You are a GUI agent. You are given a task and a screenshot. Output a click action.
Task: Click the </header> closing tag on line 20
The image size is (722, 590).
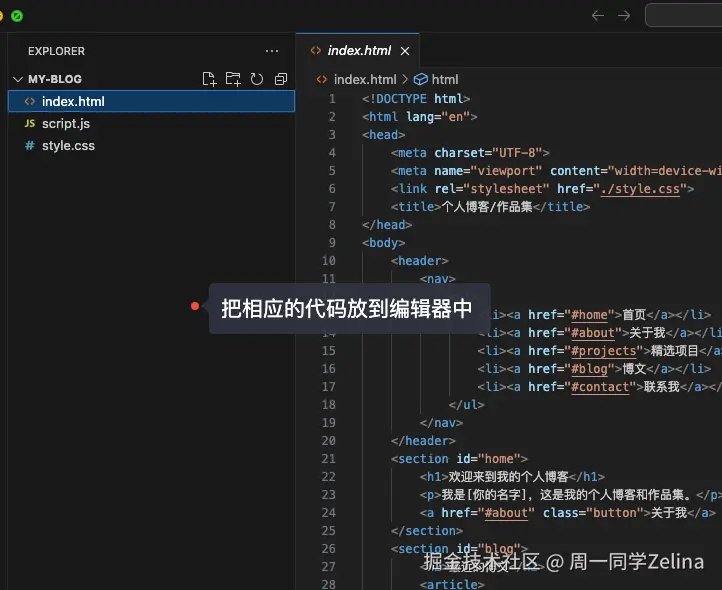pyautogui.click(x=423, y=441)
